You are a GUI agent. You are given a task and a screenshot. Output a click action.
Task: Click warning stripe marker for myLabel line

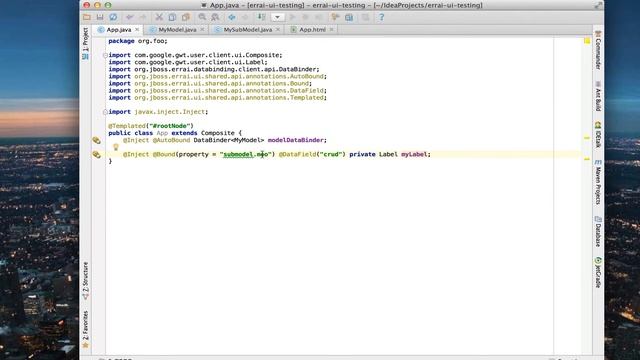(x=587, y=159)
